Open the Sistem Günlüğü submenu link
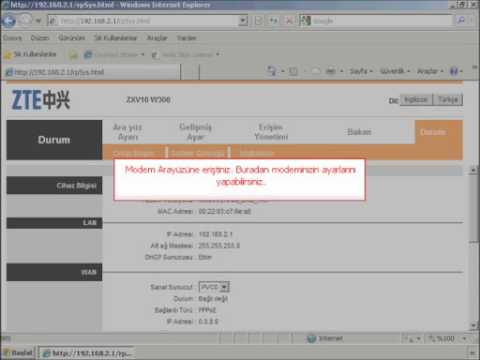The width and height of the screenshot is (480, 360). (x=198, y=153)
